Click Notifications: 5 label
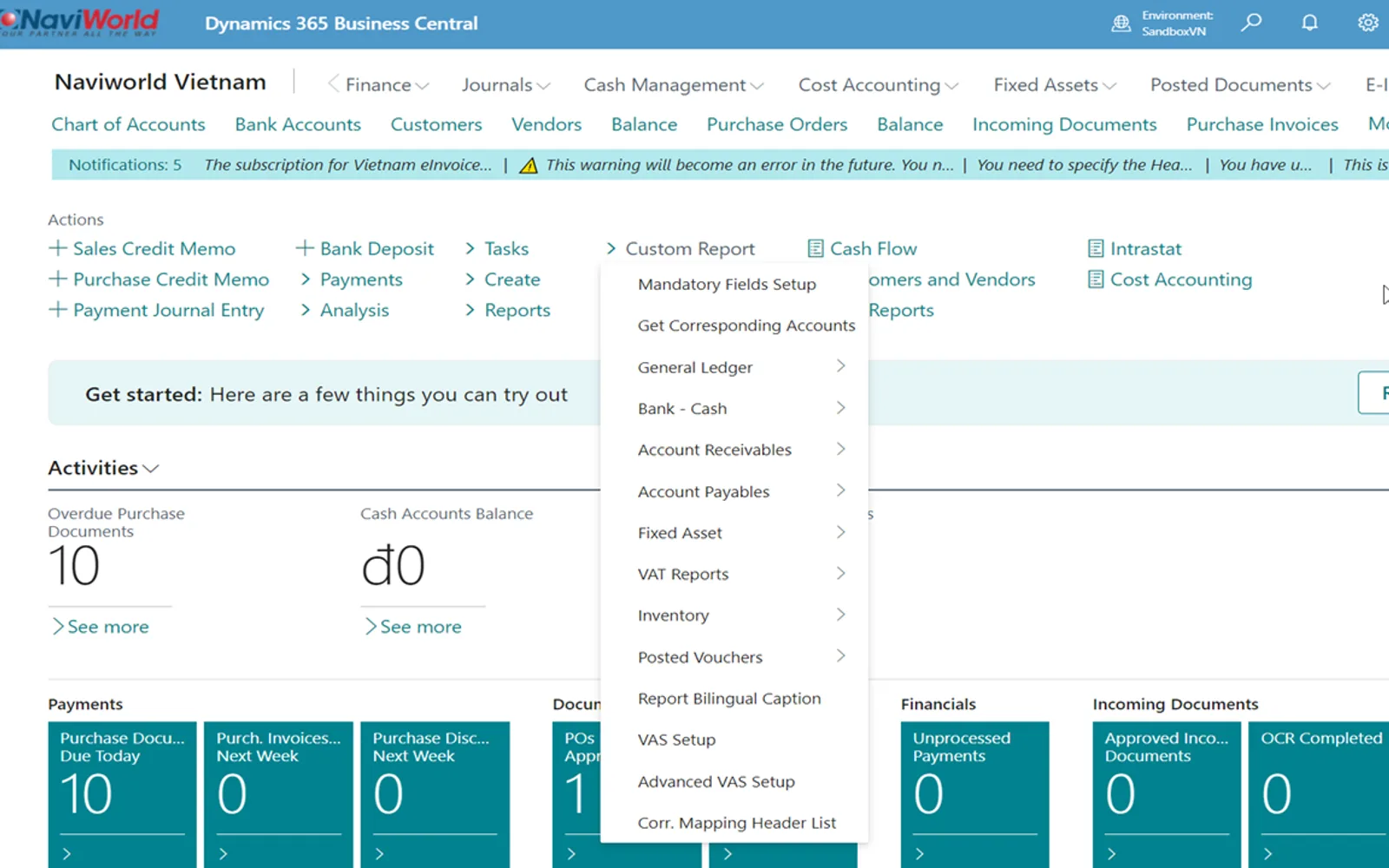The height and width of the screenshot is (868, 1389). pos(125,165)
